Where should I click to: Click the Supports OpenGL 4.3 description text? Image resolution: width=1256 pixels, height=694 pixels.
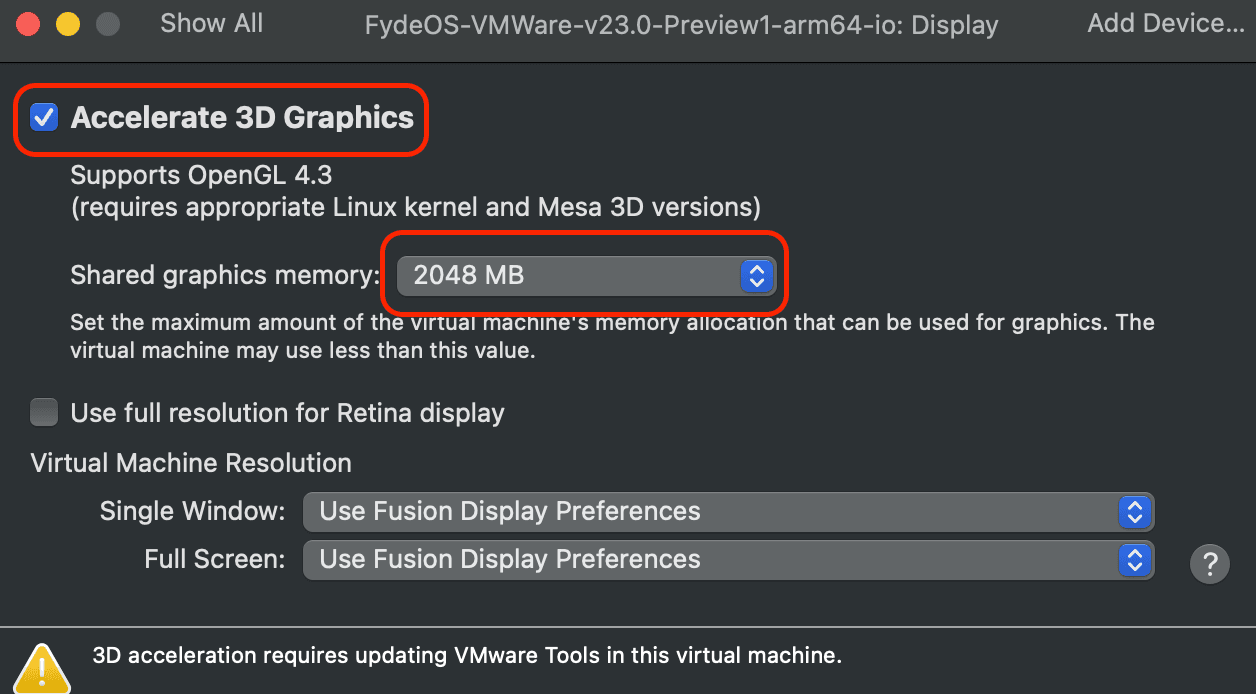pos(201,175)
